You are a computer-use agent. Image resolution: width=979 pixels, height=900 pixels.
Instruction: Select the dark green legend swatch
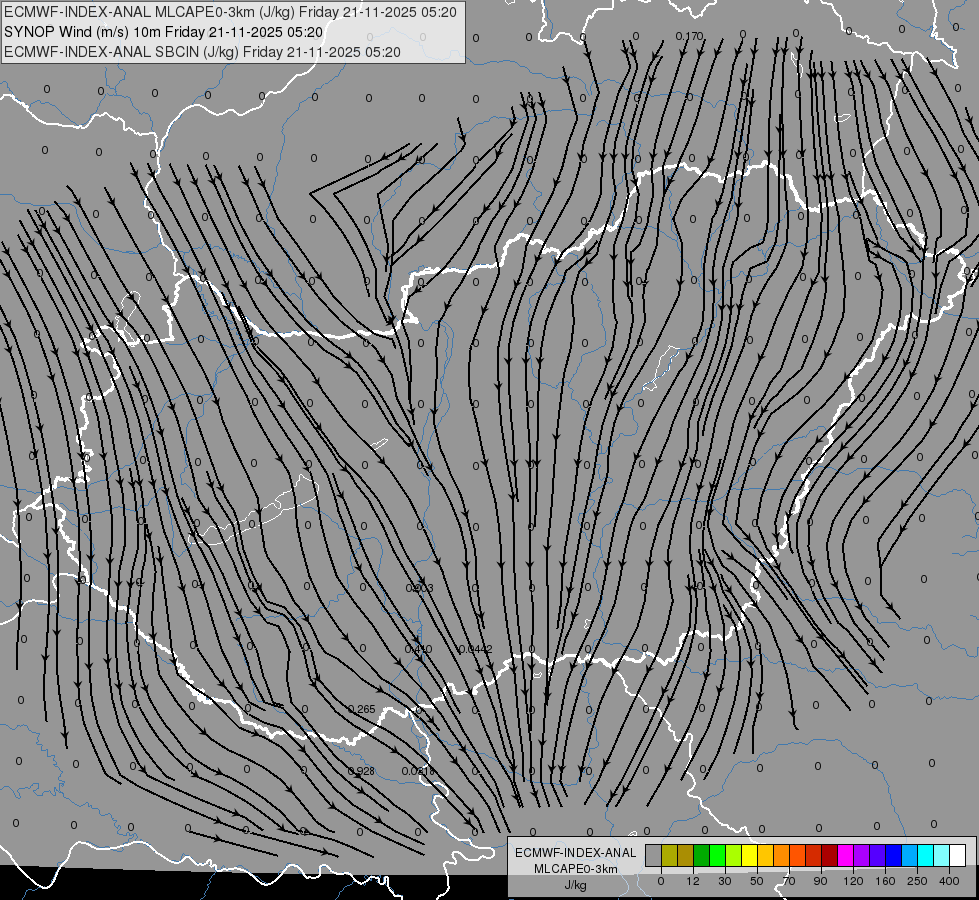coord(701,855)
